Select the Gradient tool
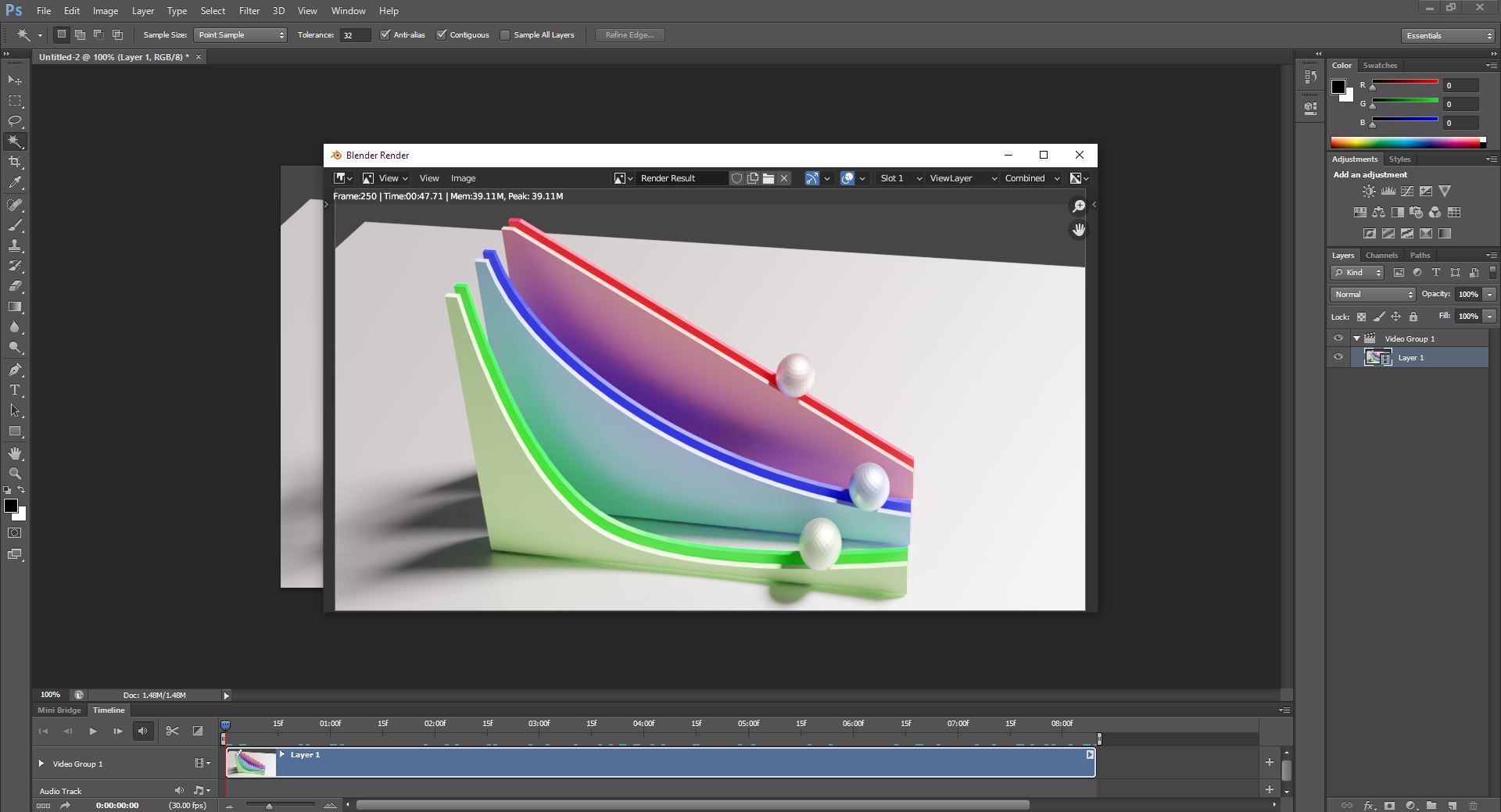Screen dimensions: 1501x812 pos(15,306)
